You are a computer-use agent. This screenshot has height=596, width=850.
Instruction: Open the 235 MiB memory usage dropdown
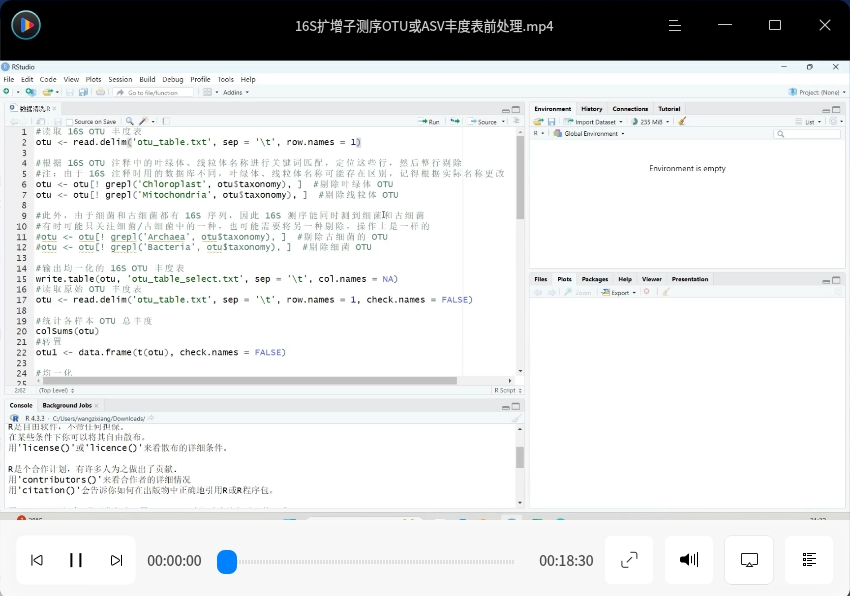pyautogui.click(x=651, y=122)
